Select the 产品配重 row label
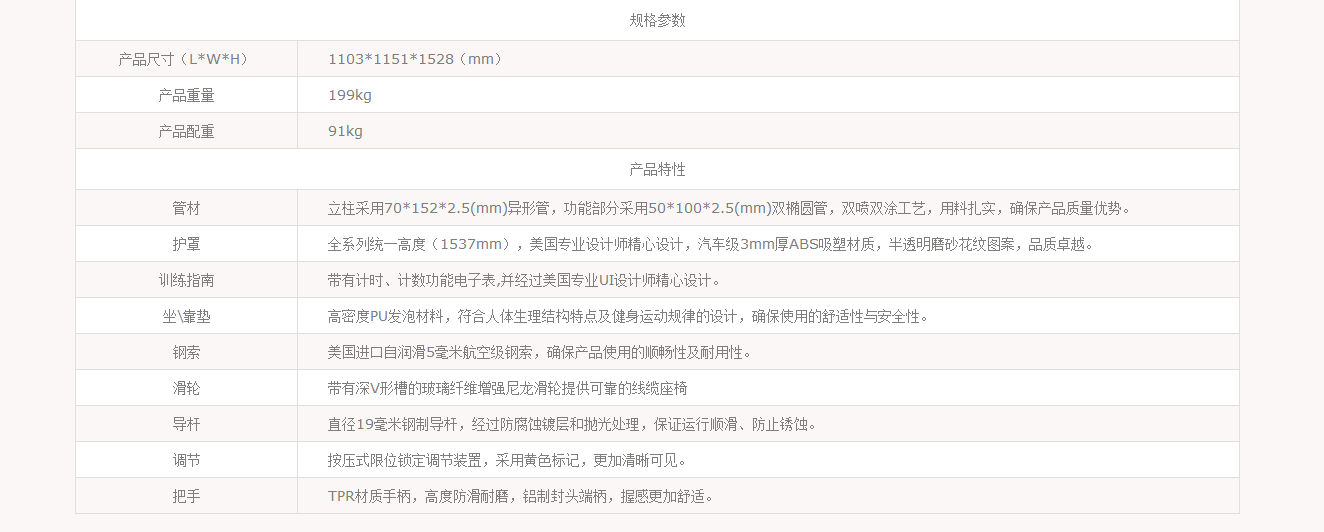Screen dimensions: 1324x532 [x=186, y=131]
